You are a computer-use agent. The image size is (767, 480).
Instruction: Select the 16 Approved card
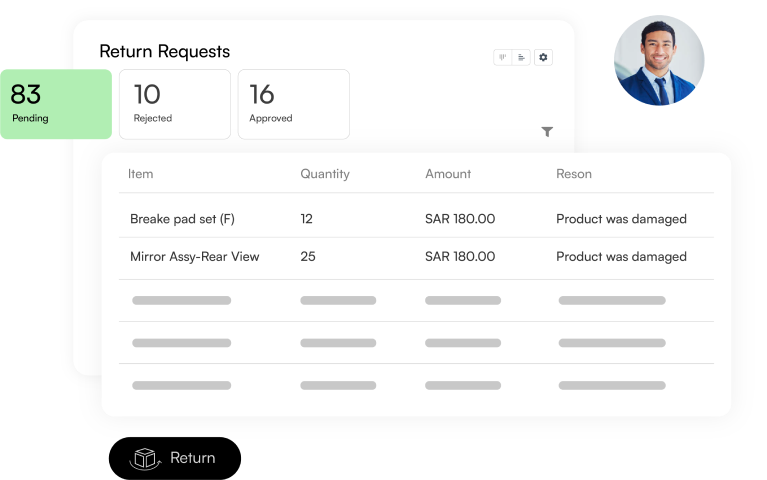(x=293, y=104)
